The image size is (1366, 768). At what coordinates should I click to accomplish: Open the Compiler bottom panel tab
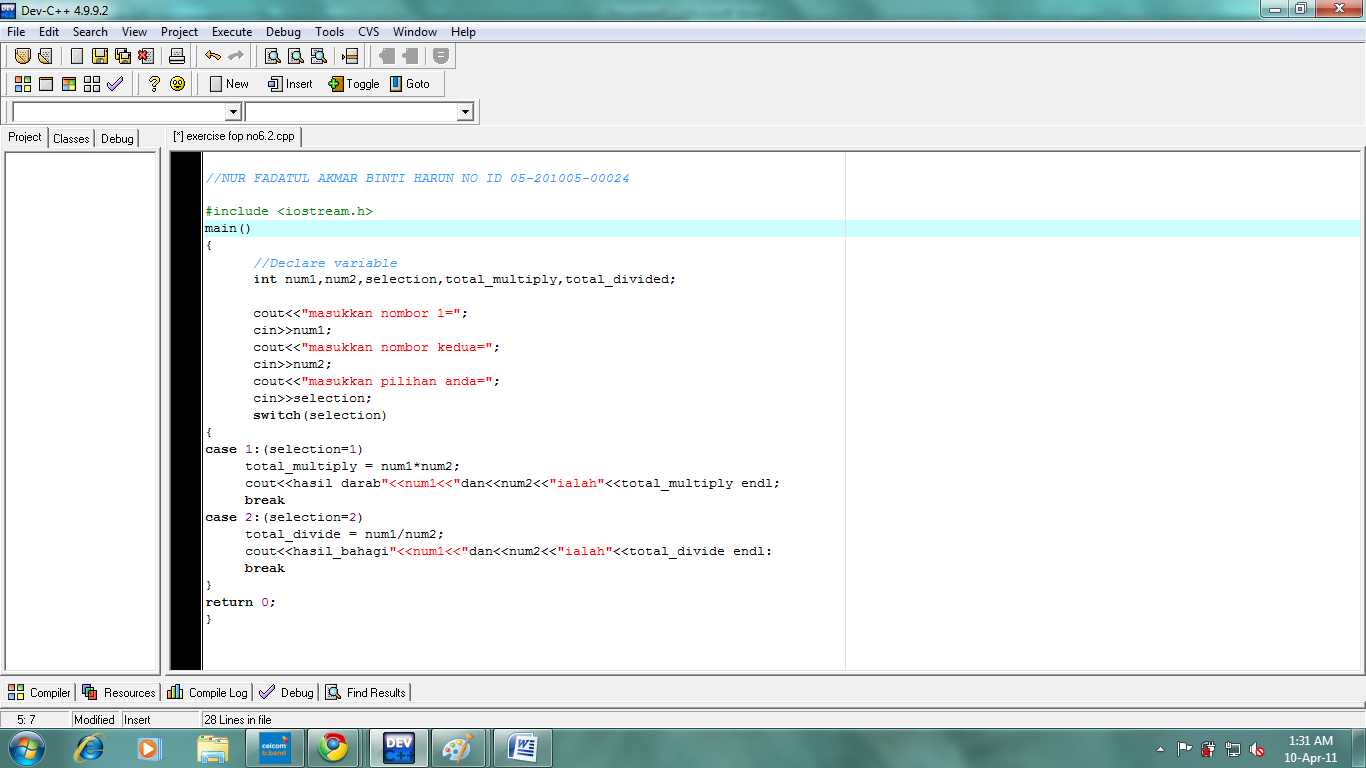40,692
